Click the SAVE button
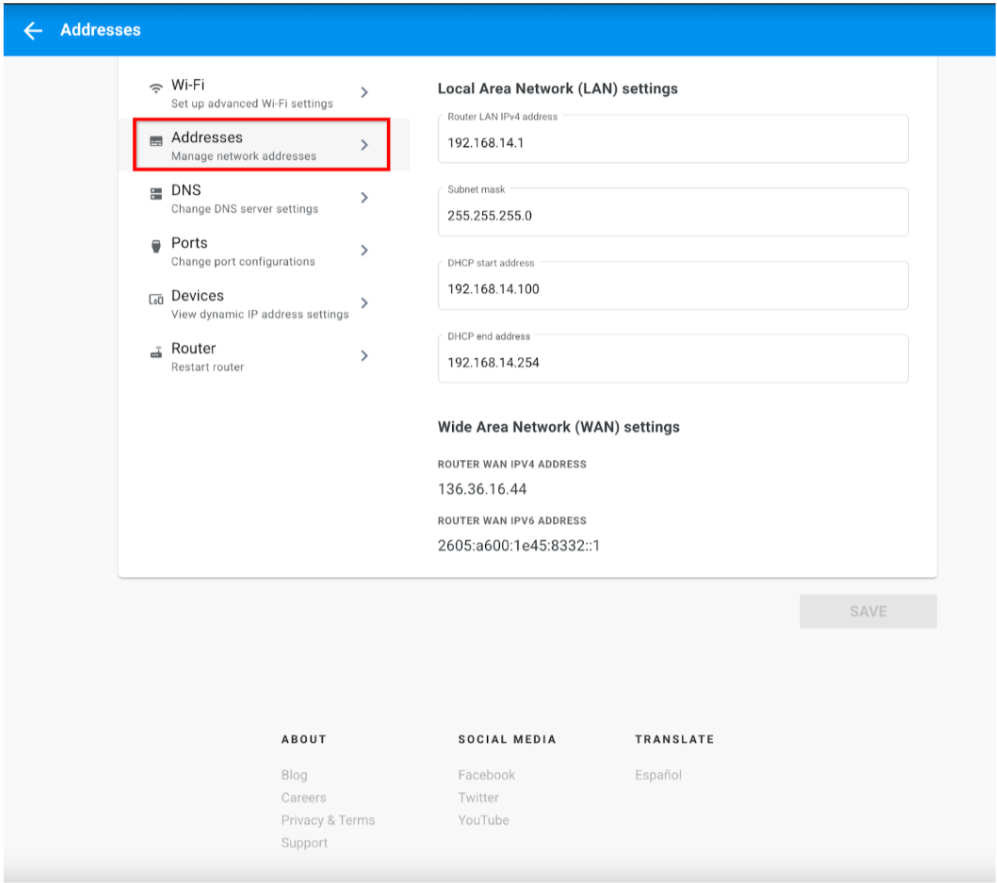This screenshot has width=997, height=883. click(x=867, y=611)
